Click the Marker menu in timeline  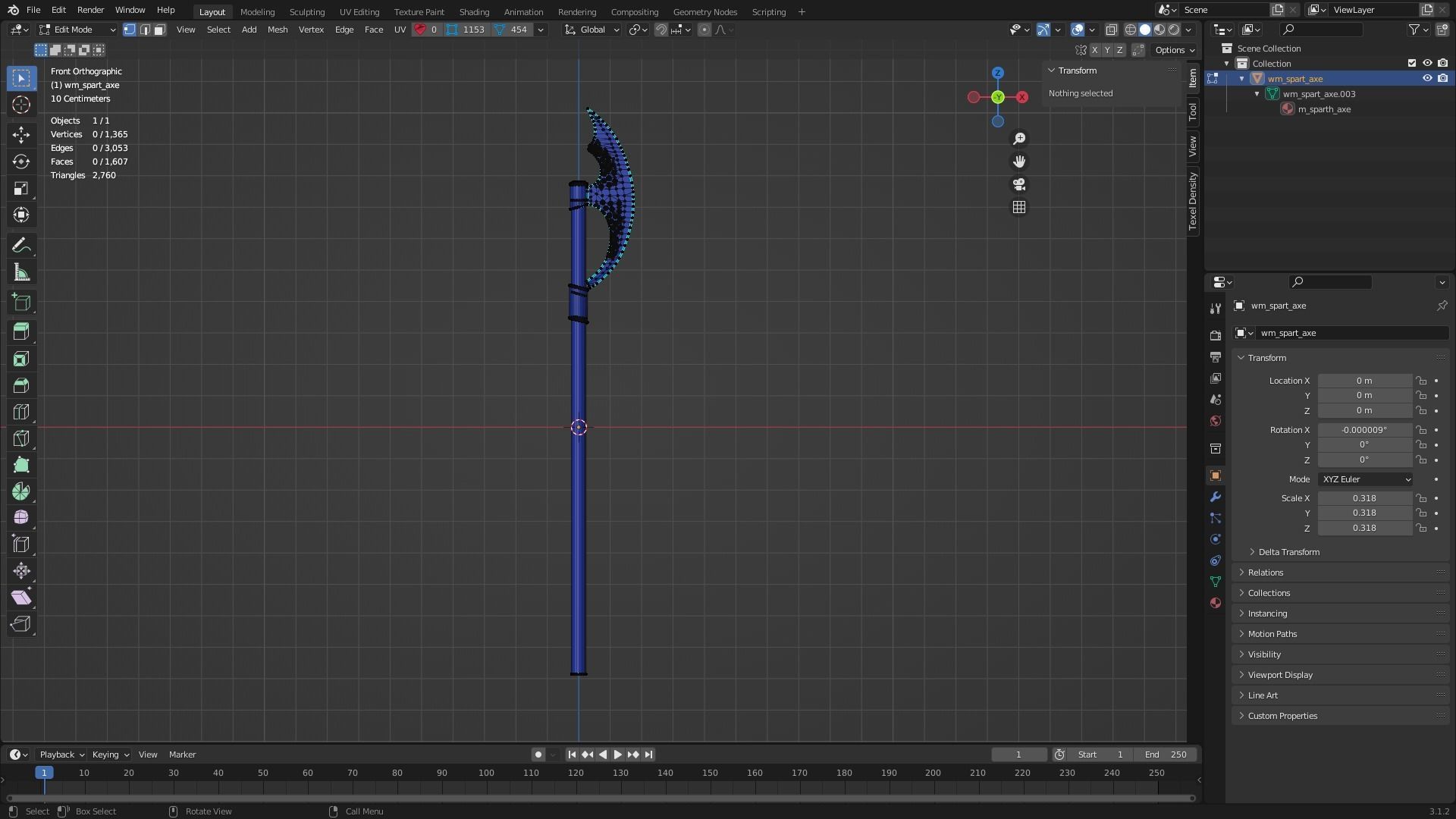tap(182, 755)
